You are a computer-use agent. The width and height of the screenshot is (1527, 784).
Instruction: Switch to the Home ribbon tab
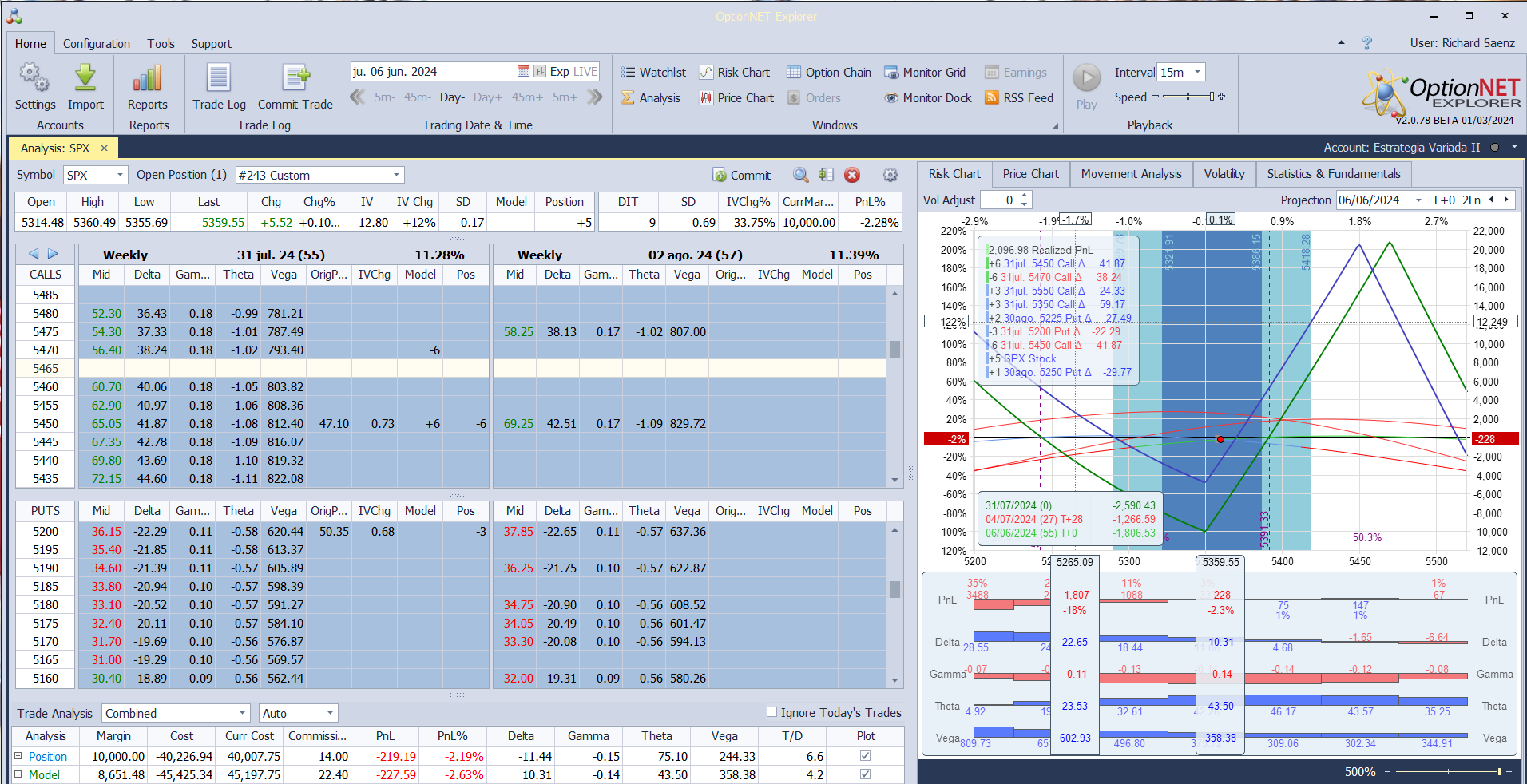(x=30, y=44)
